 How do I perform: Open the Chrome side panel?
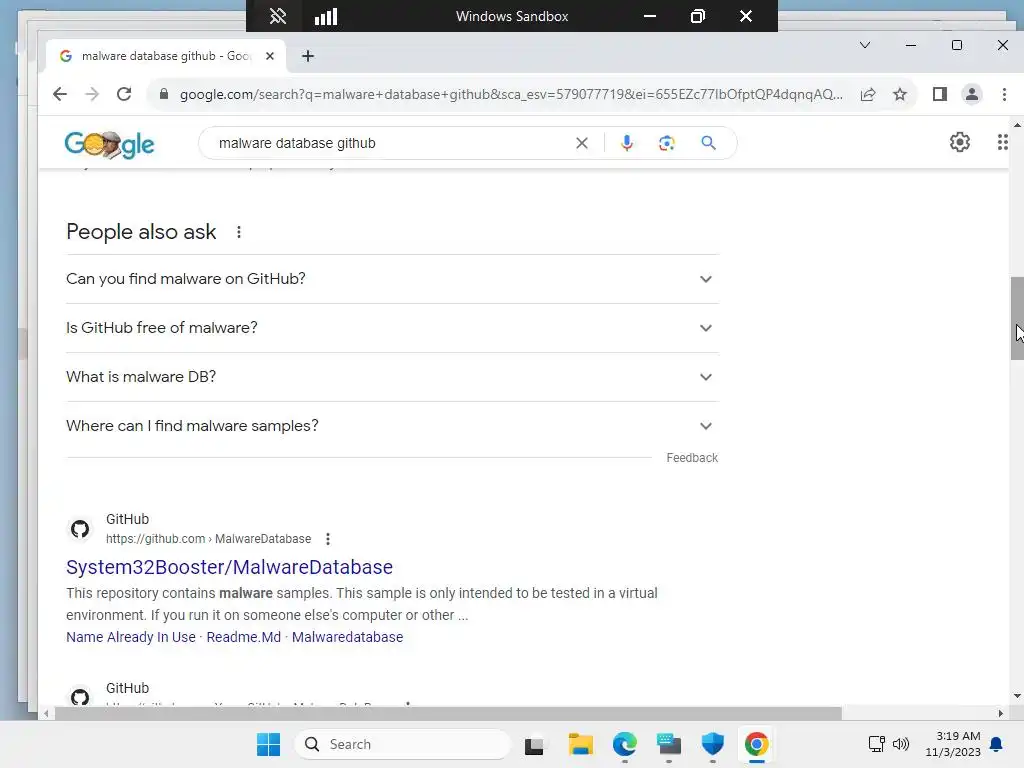(x=940, y=95)
